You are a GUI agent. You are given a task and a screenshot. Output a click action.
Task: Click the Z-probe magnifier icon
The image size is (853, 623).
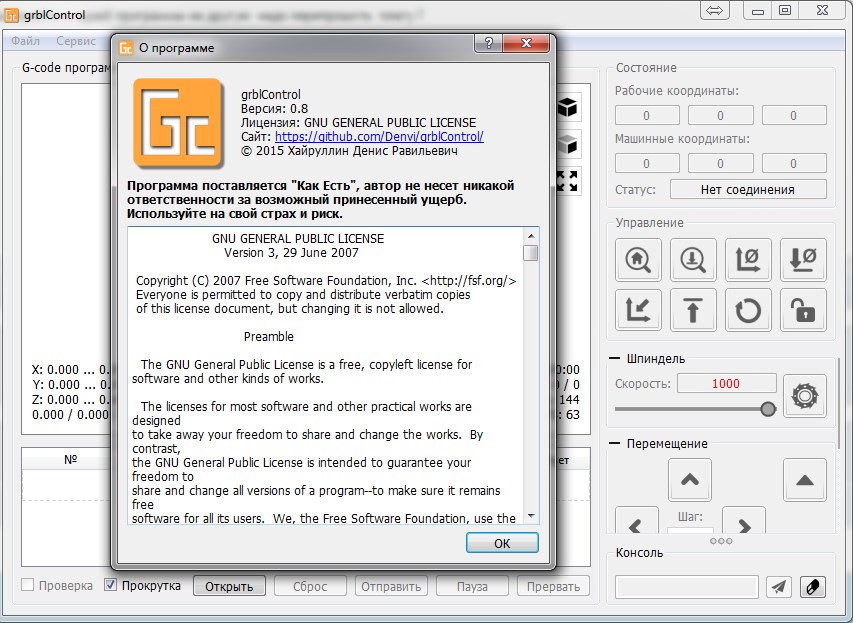693,260
